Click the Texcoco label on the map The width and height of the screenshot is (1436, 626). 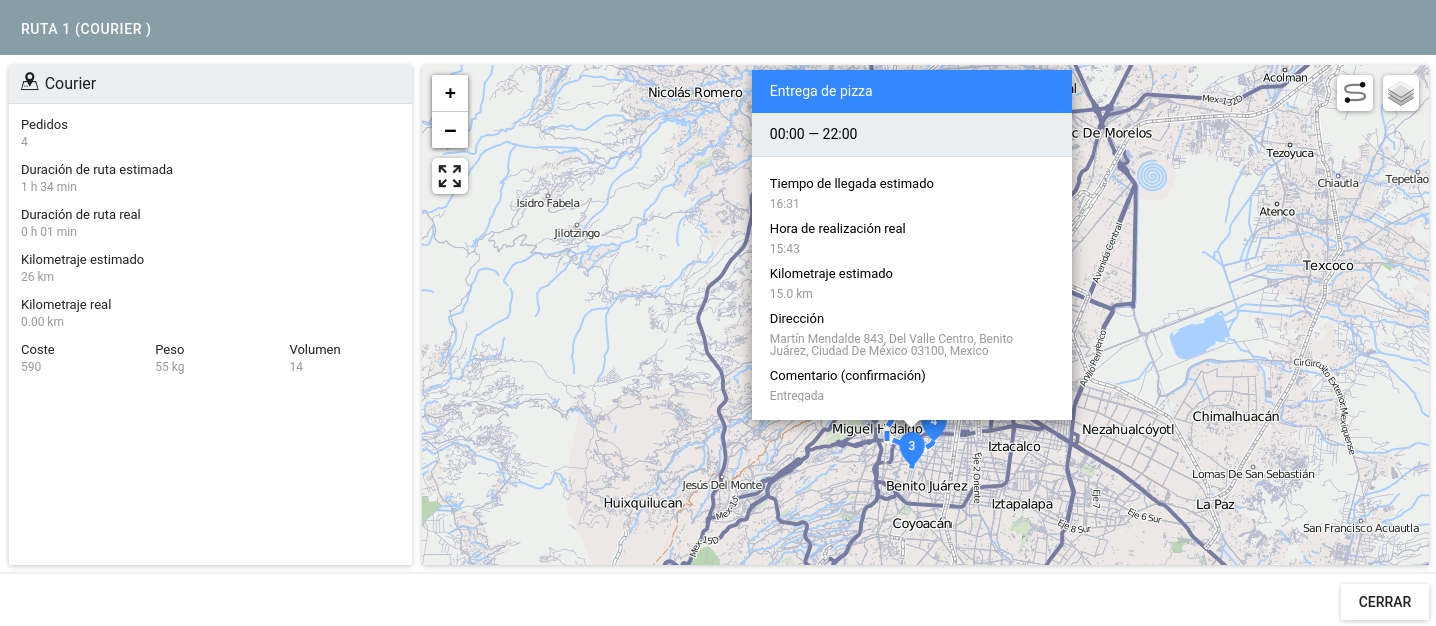click(x=1328, y=266)
